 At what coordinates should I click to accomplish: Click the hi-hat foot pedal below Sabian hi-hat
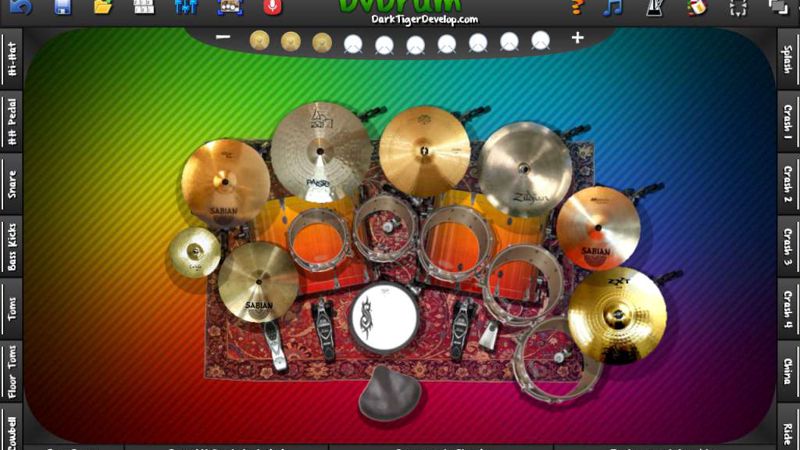(x=276, y=346)
